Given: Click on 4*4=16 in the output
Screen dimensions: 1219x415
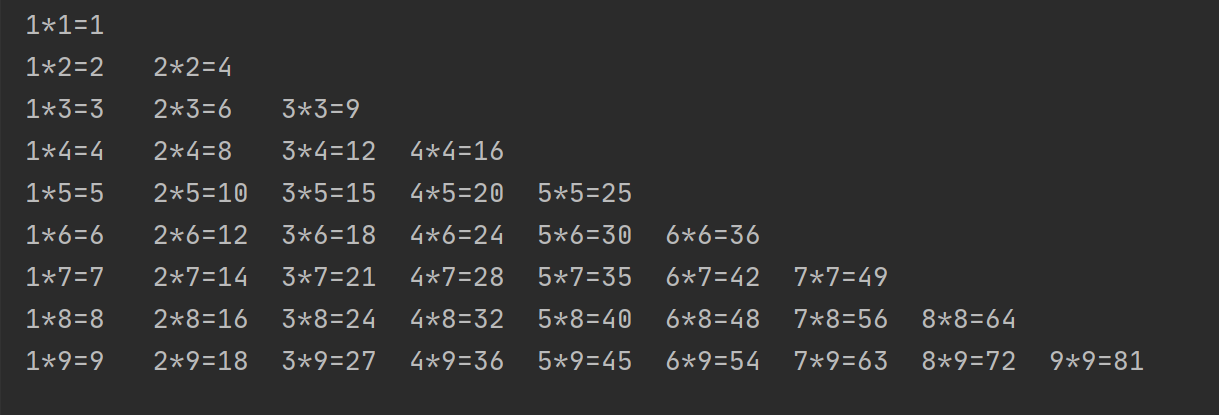Looking at the screenshot, I should pos(457,152).
